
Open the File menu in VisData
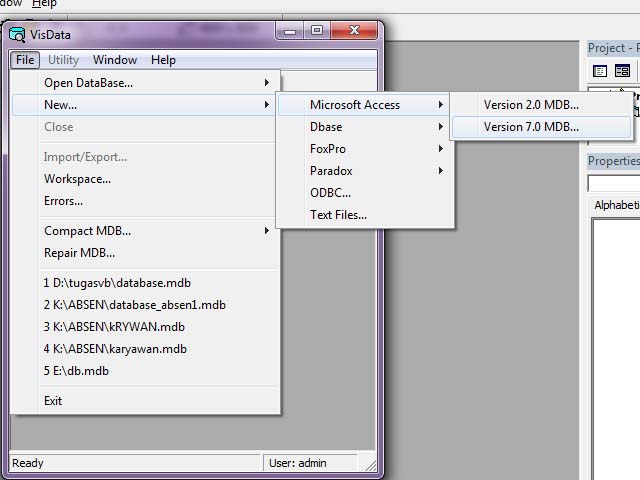coord(25,60)
